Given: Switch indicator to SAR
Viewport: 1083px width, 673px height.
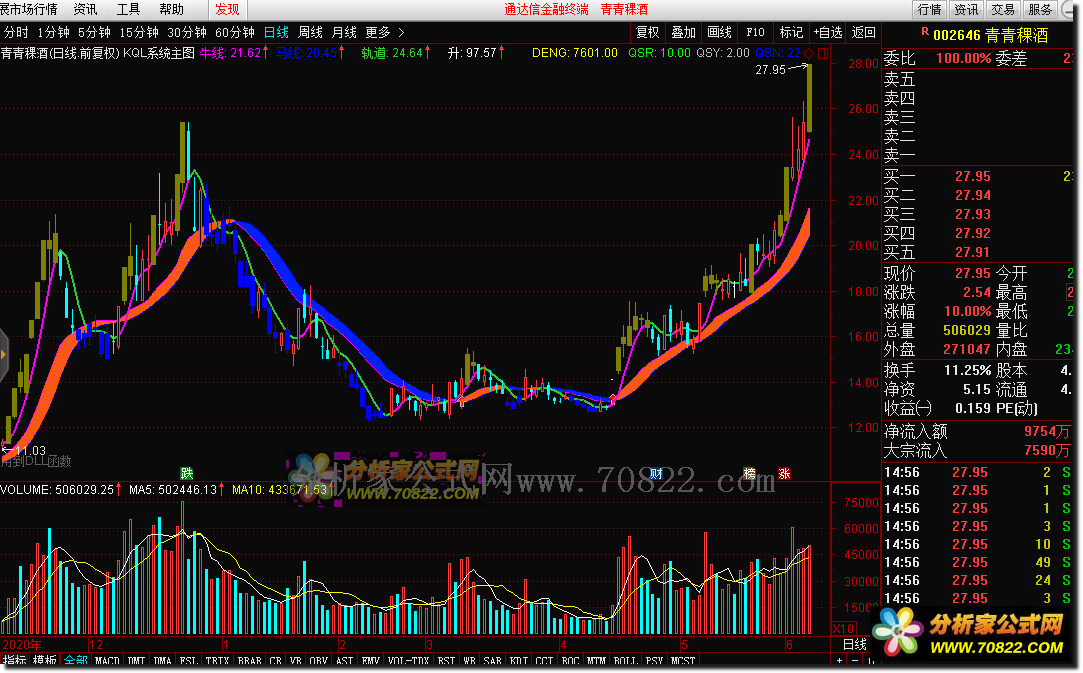Looking at the screenshot, I should tap(492, 661).
